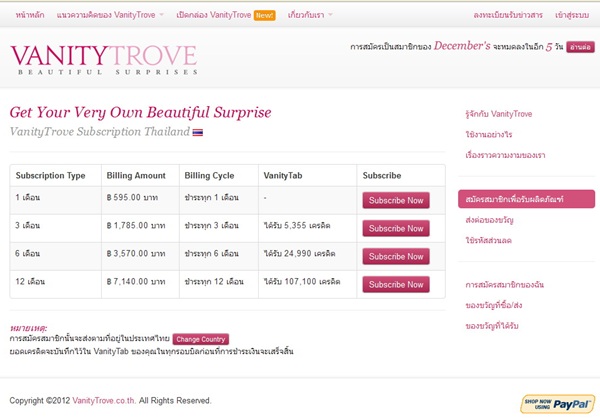600x420 pixels.
Task: Expand the แนวความคิดของ VanityTrove dropdown menu
Action: click(x=110, y=15)
